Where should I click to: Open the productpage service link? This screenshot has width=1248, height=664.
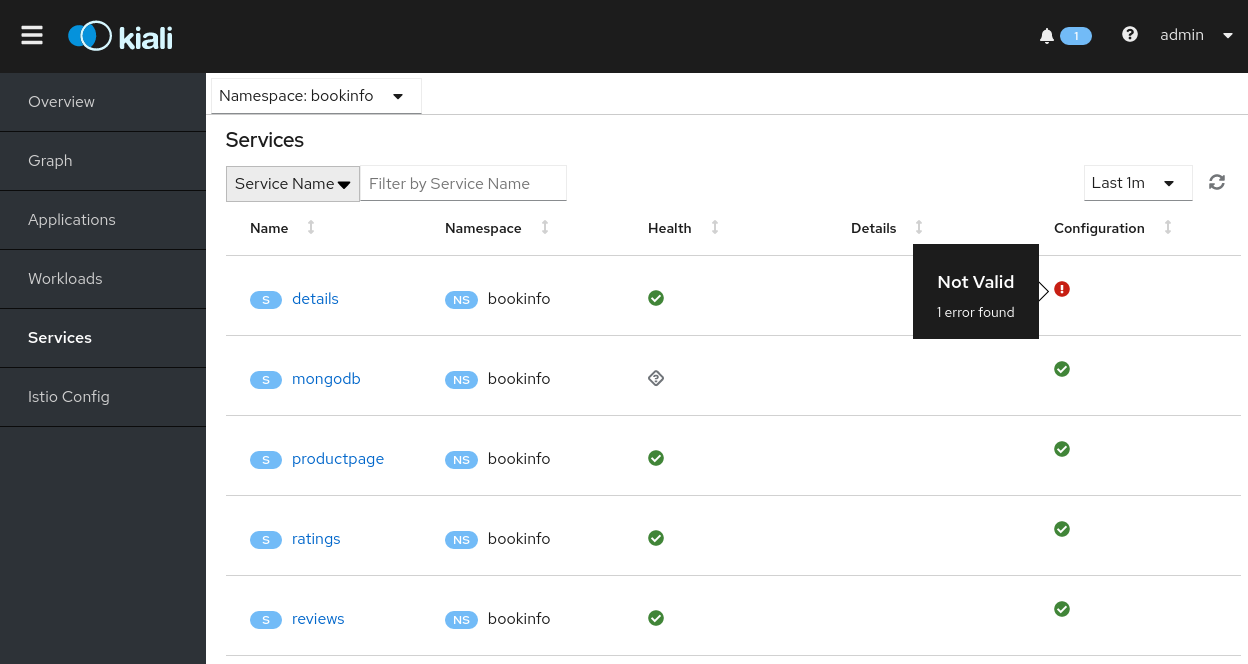338,459
